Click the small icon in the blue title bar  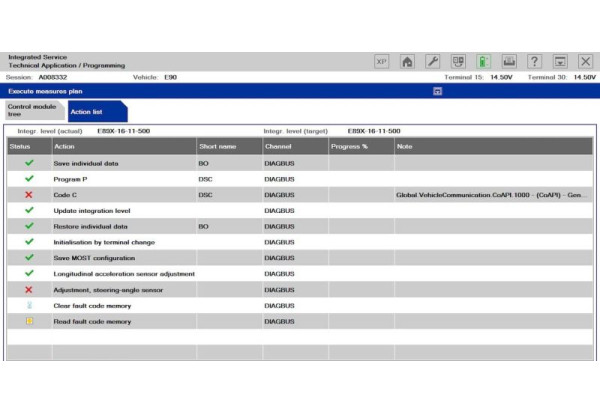[437, 90]
